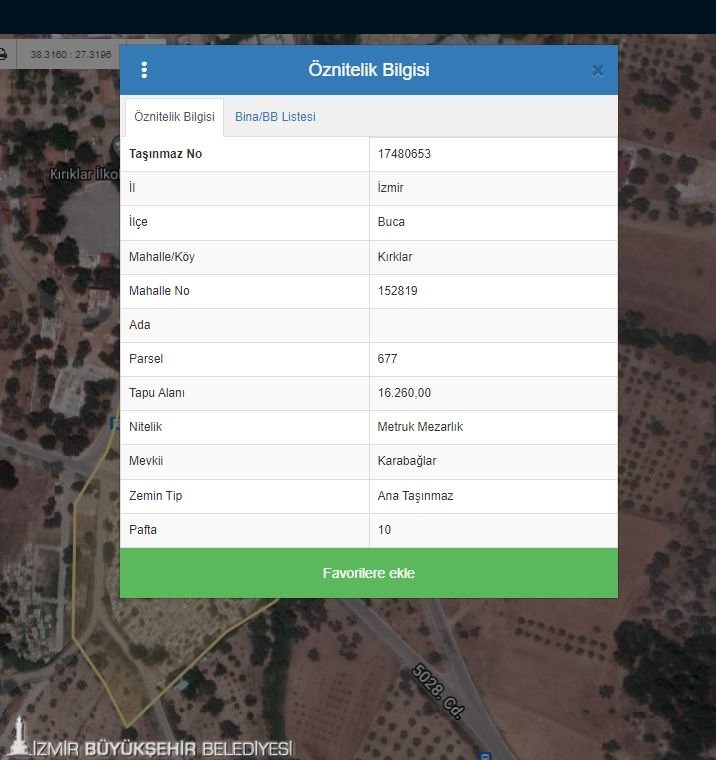Close the Öznitelik Bilgisi dialog
The image size is (716, 760).
[597, 70]
